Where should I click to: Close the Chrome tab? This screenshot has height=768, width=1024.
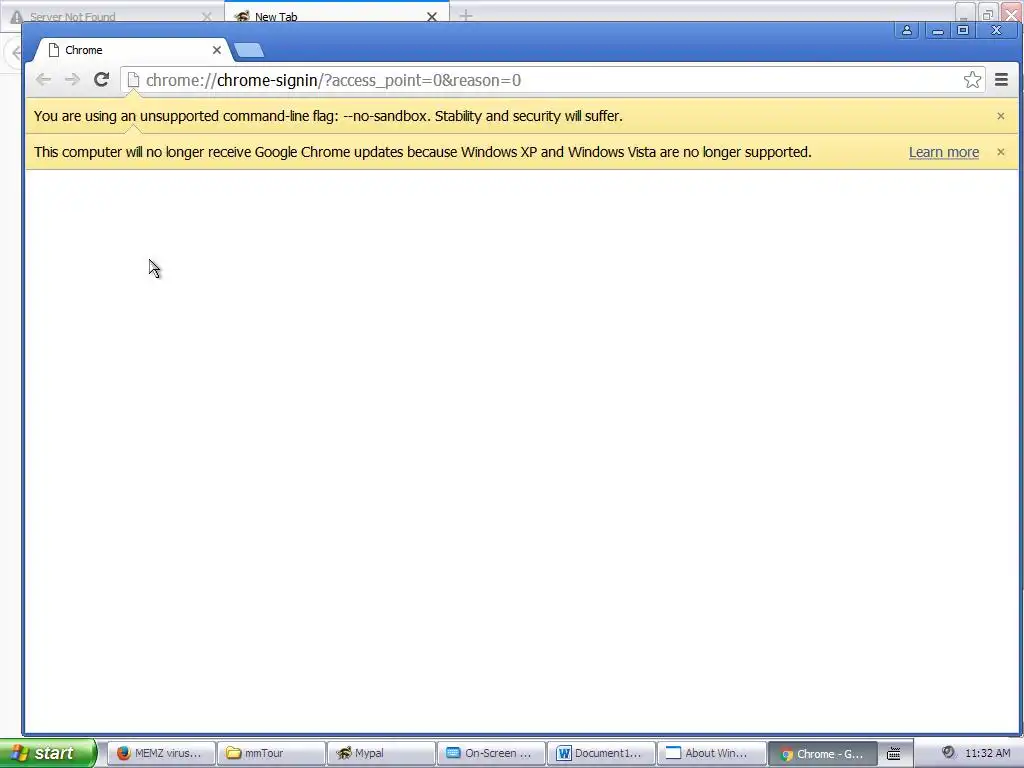[x=217, y=50]
